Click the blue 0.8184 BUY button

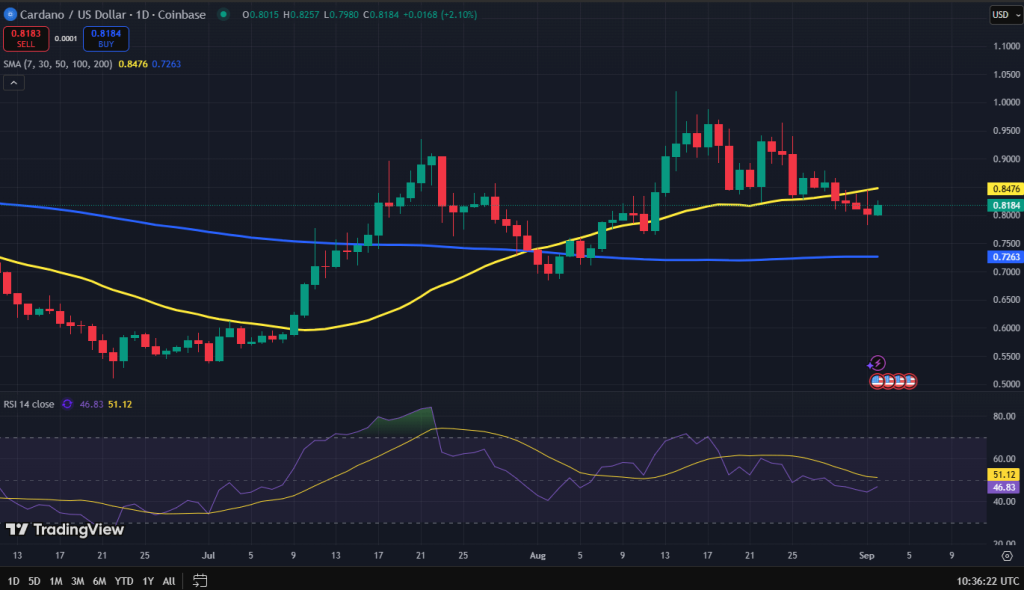[x=106, y=39]
